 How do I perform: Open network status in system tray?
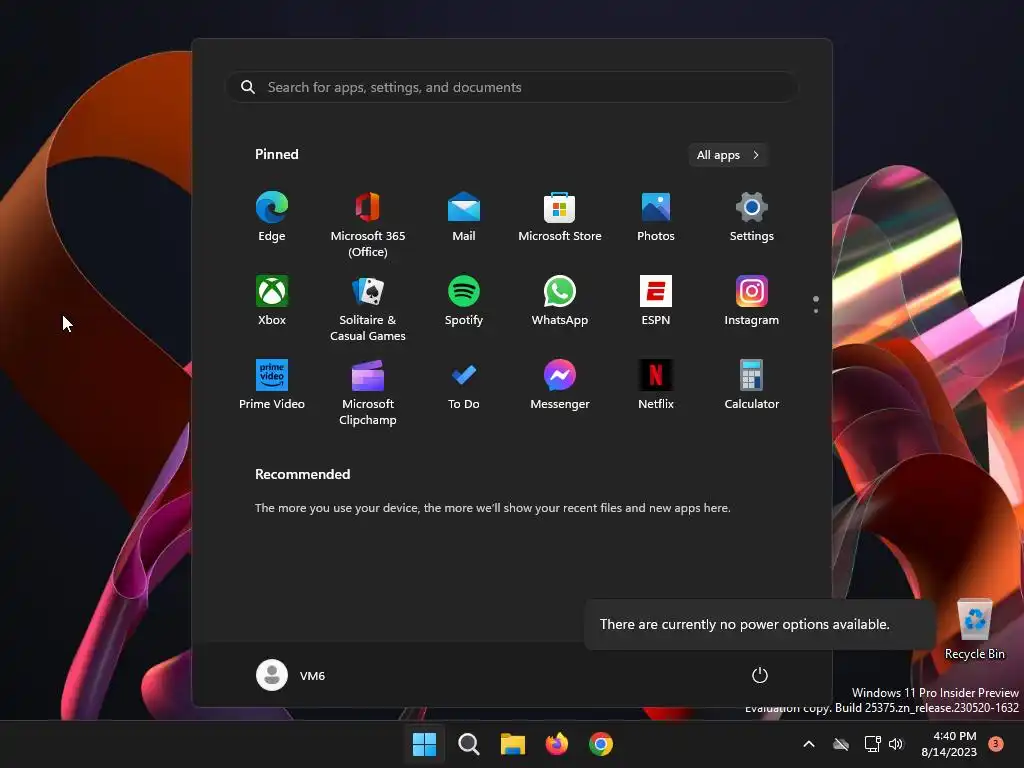click(x=872, y=744)
